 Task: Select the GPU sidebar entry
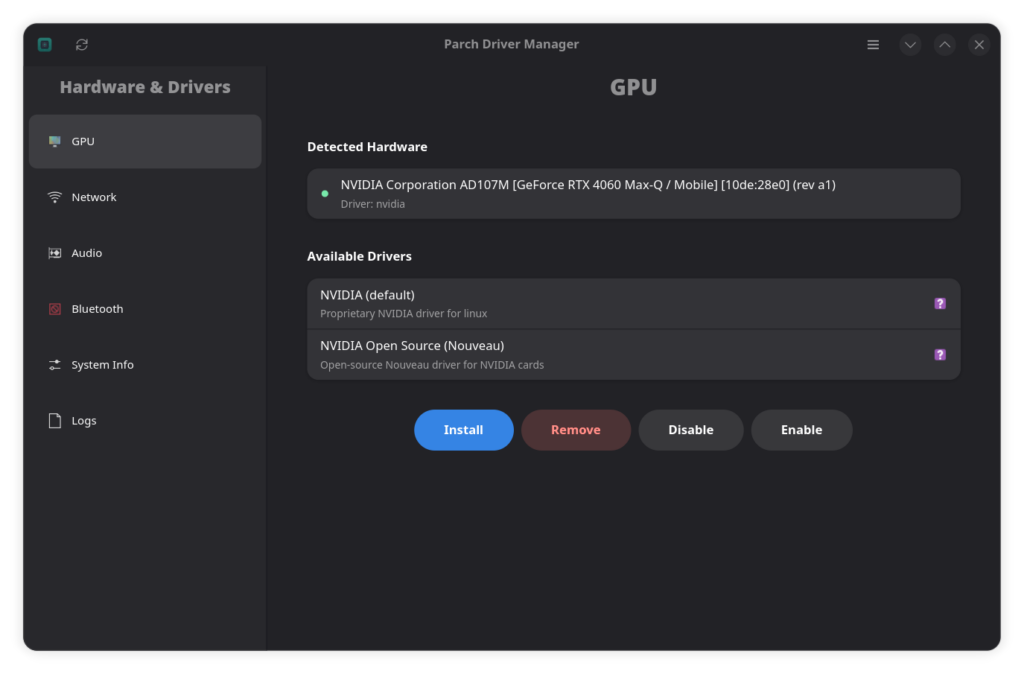[x=145, y=141]
